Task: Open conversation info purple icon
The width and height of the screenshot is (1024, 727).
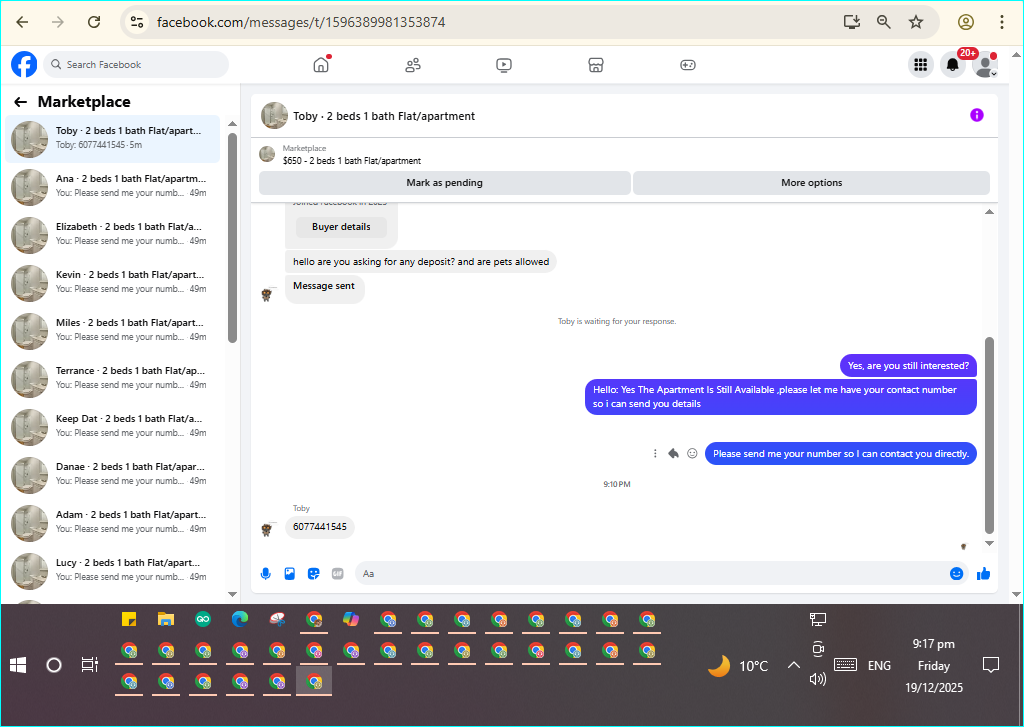Action: click(x=977, y=115)
